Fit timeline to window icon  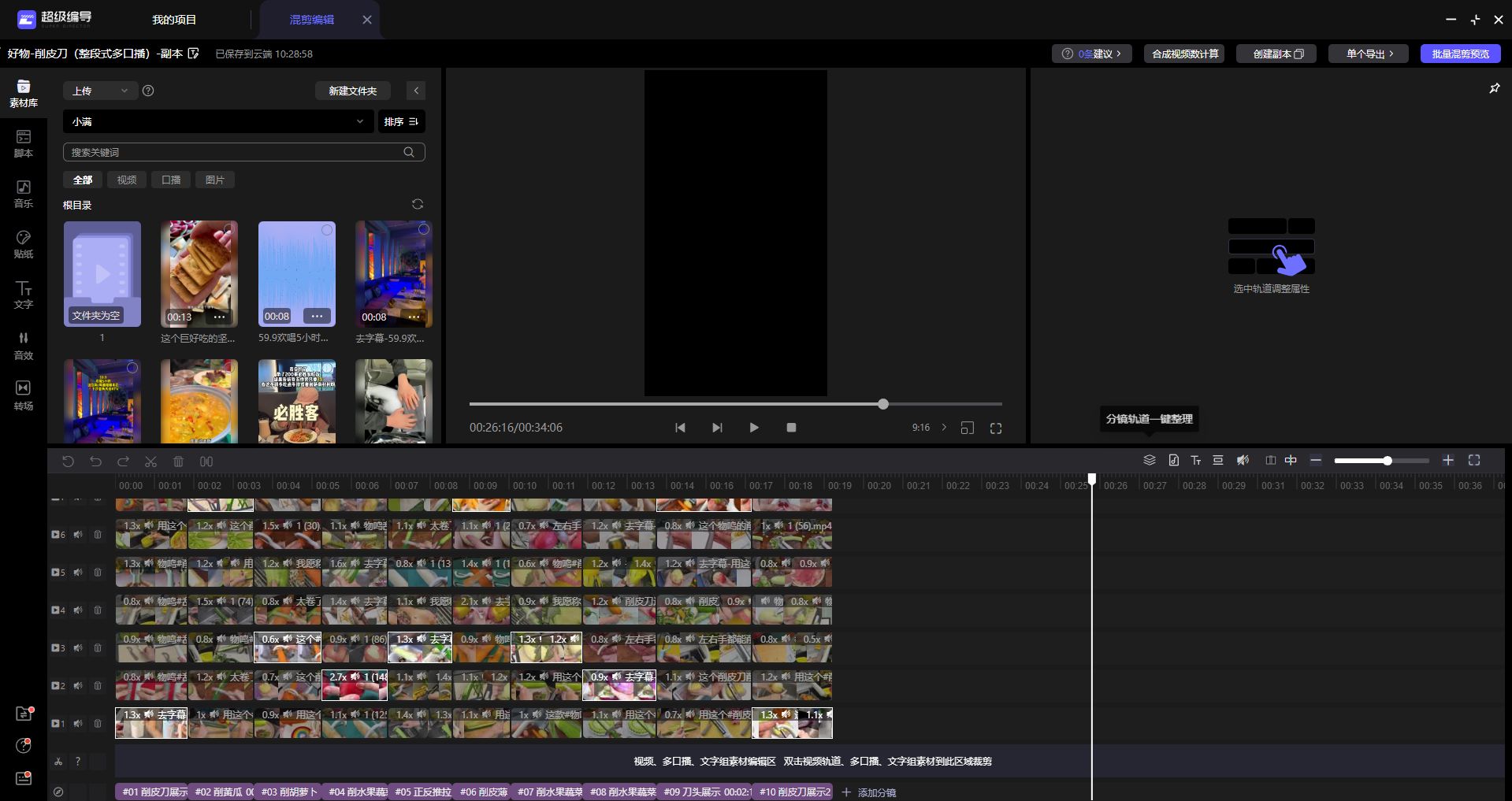(x=1474, y=460)
